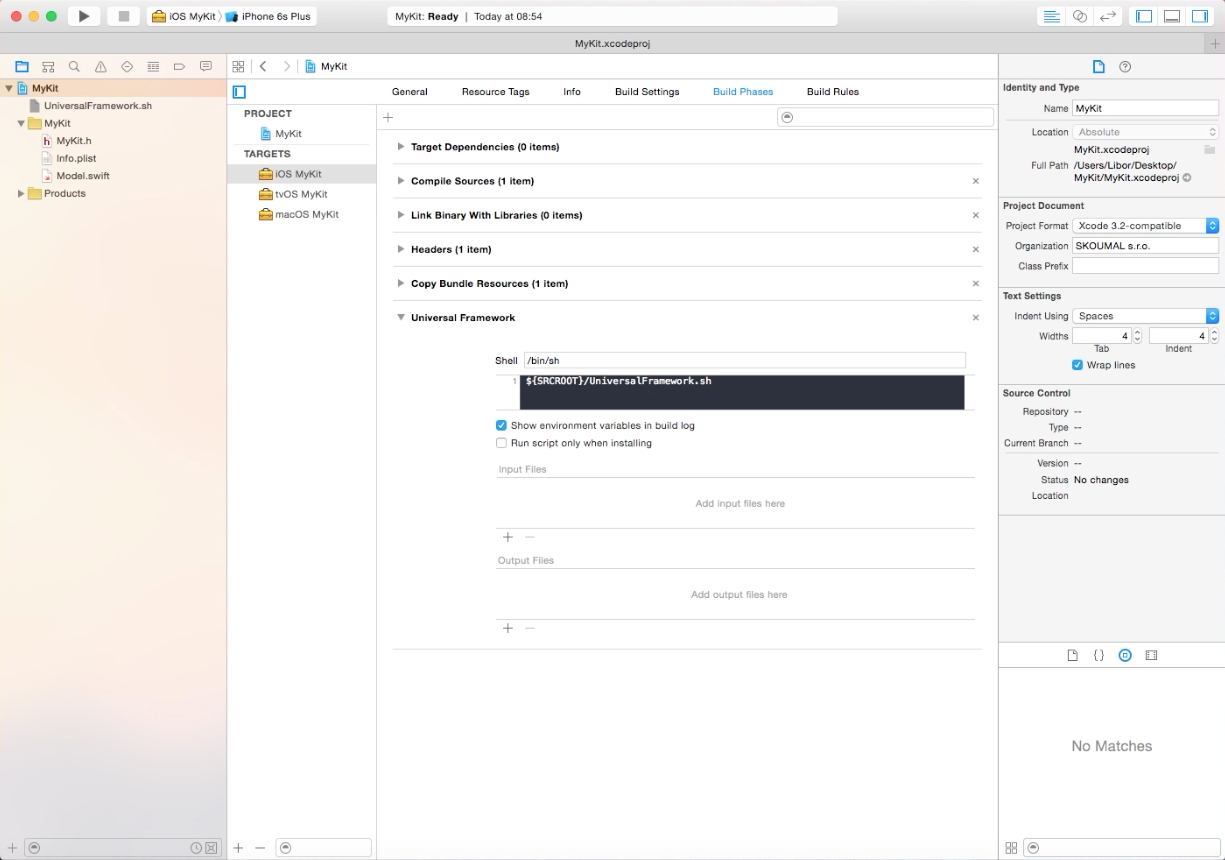The width and height of the screenshot is (1225, 860).
Task: Add an input file
Action: [x=508, y=537]
